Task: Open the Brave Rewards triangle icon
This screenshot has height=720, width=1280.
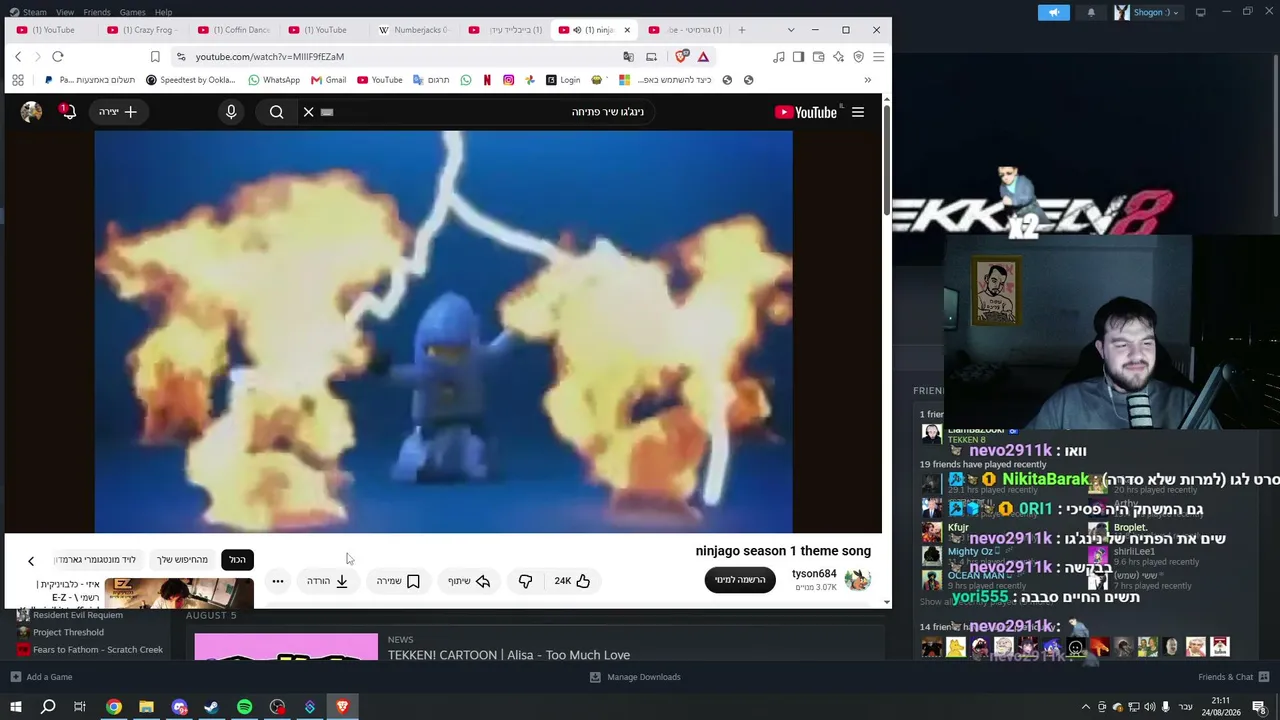Action: click(704, 57)
